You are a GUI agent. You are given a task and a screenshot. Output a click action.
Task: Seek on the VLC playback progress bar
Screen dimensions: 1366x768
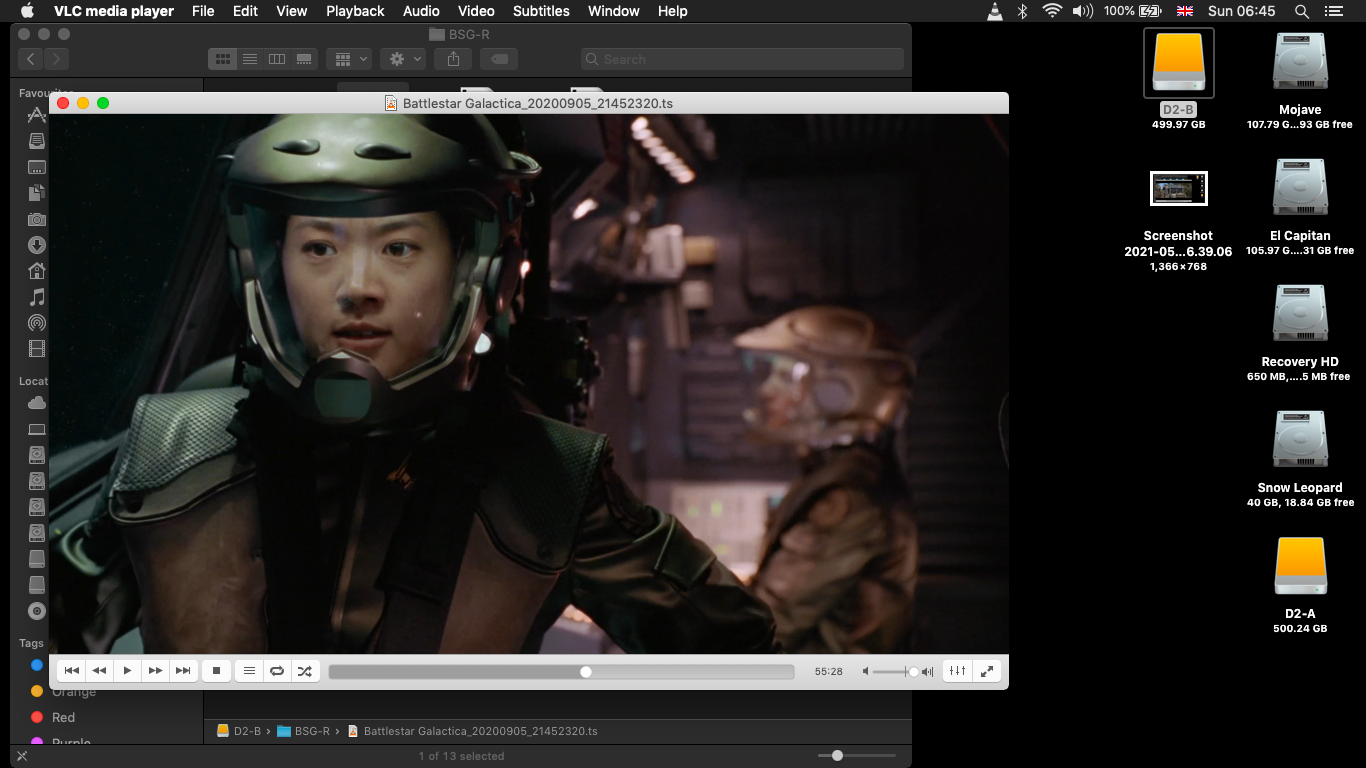click(561, 672)
